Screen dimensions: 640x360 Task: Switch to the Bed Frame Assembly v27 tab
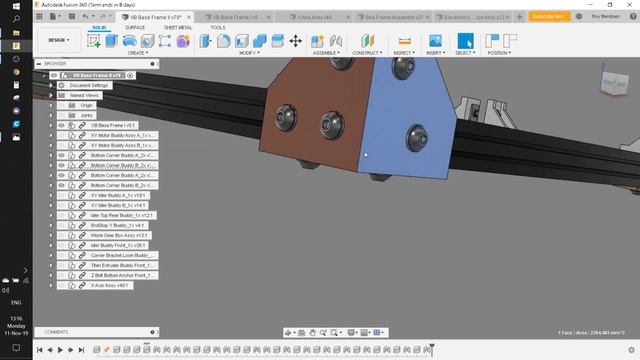point(392,17)
